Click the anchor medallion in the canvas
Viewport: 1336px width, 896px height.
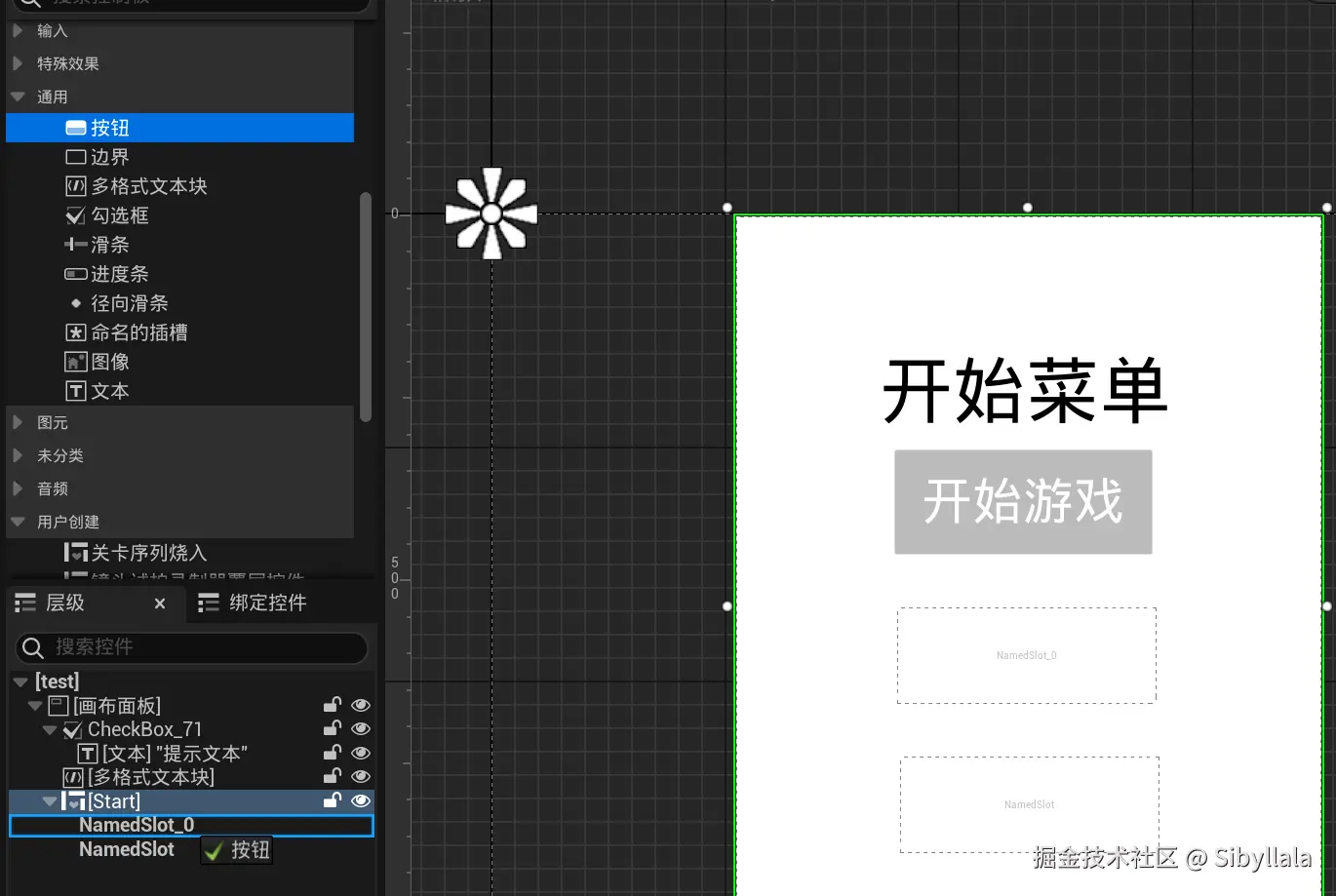pyautogui.click(x=491, y=214)
